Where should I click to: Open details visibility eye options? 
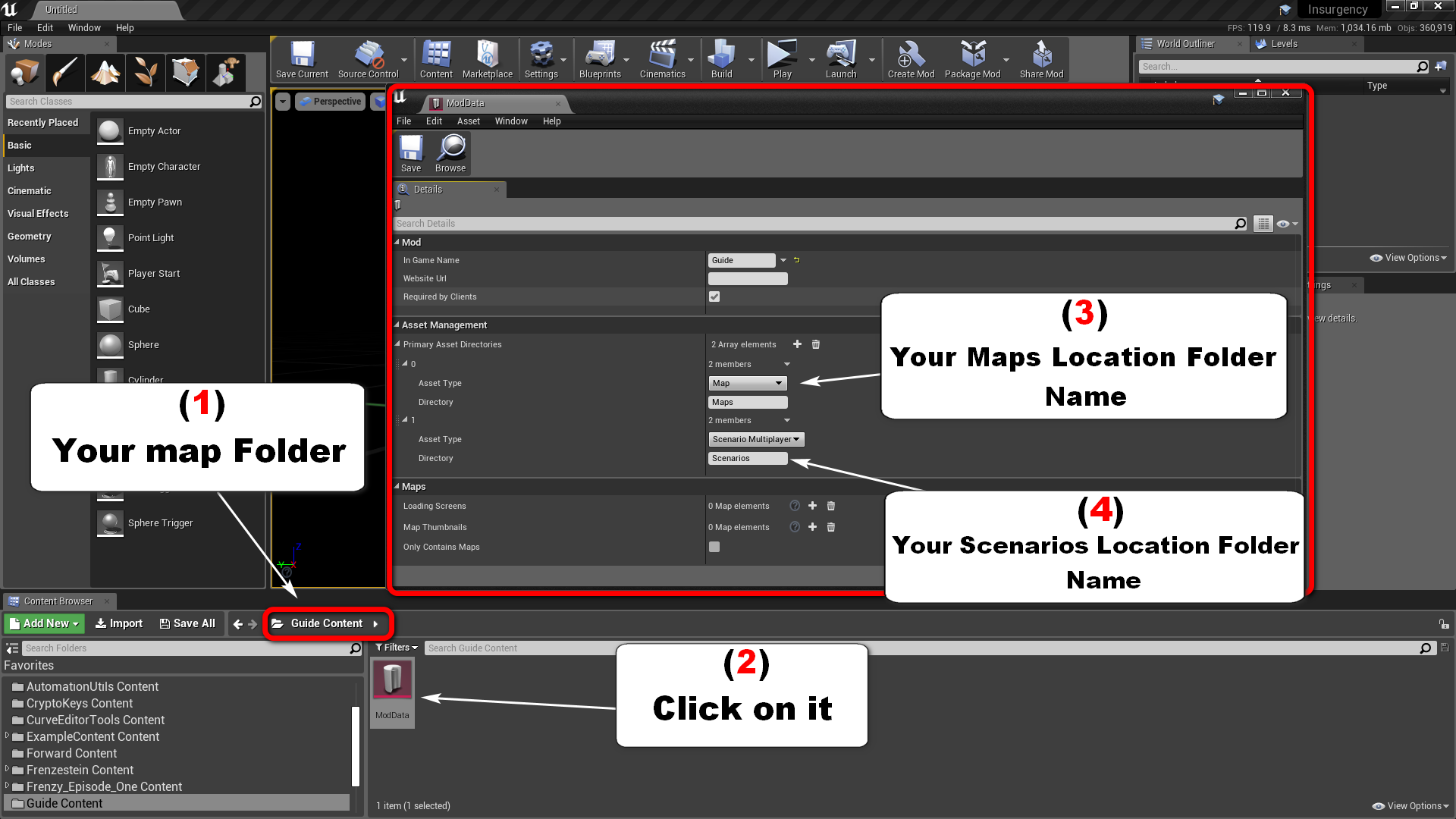pos(1287,224)
